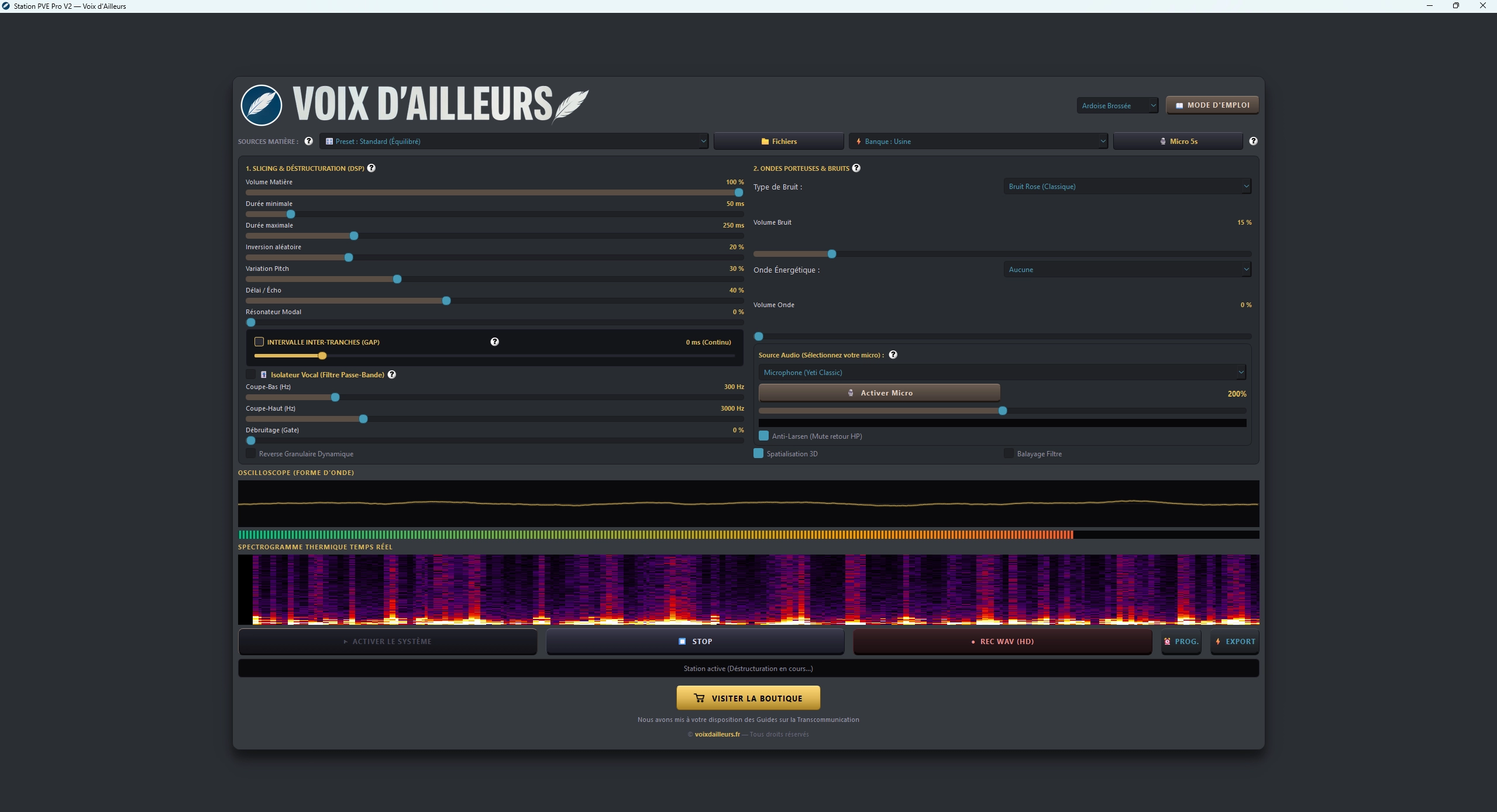Click the 3000 Hz Coupe-Haut value
The image size is (1497, 812).
click(x=732, y=408)
